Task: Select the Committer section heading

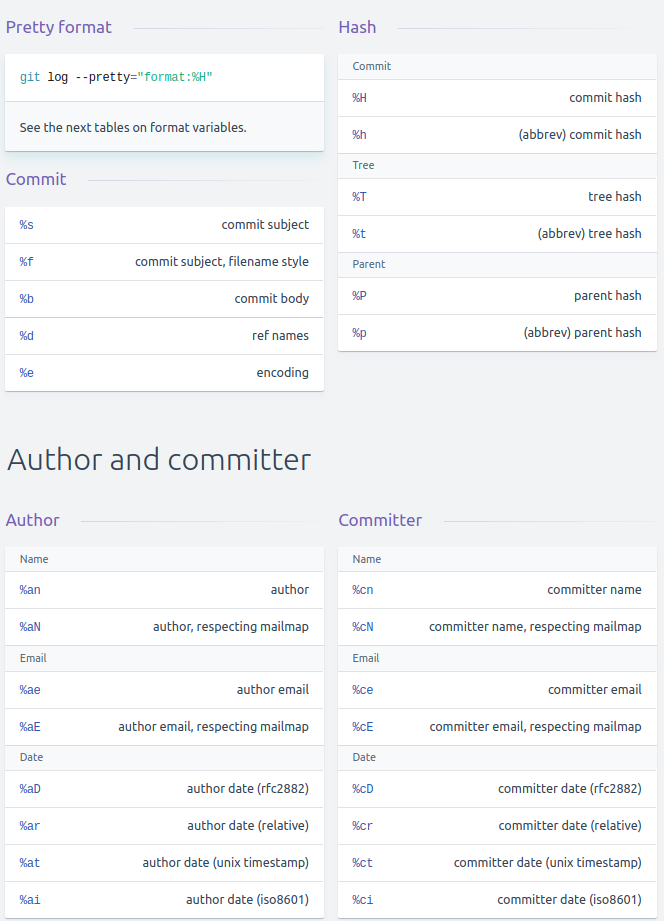Action: click(380, 520)
